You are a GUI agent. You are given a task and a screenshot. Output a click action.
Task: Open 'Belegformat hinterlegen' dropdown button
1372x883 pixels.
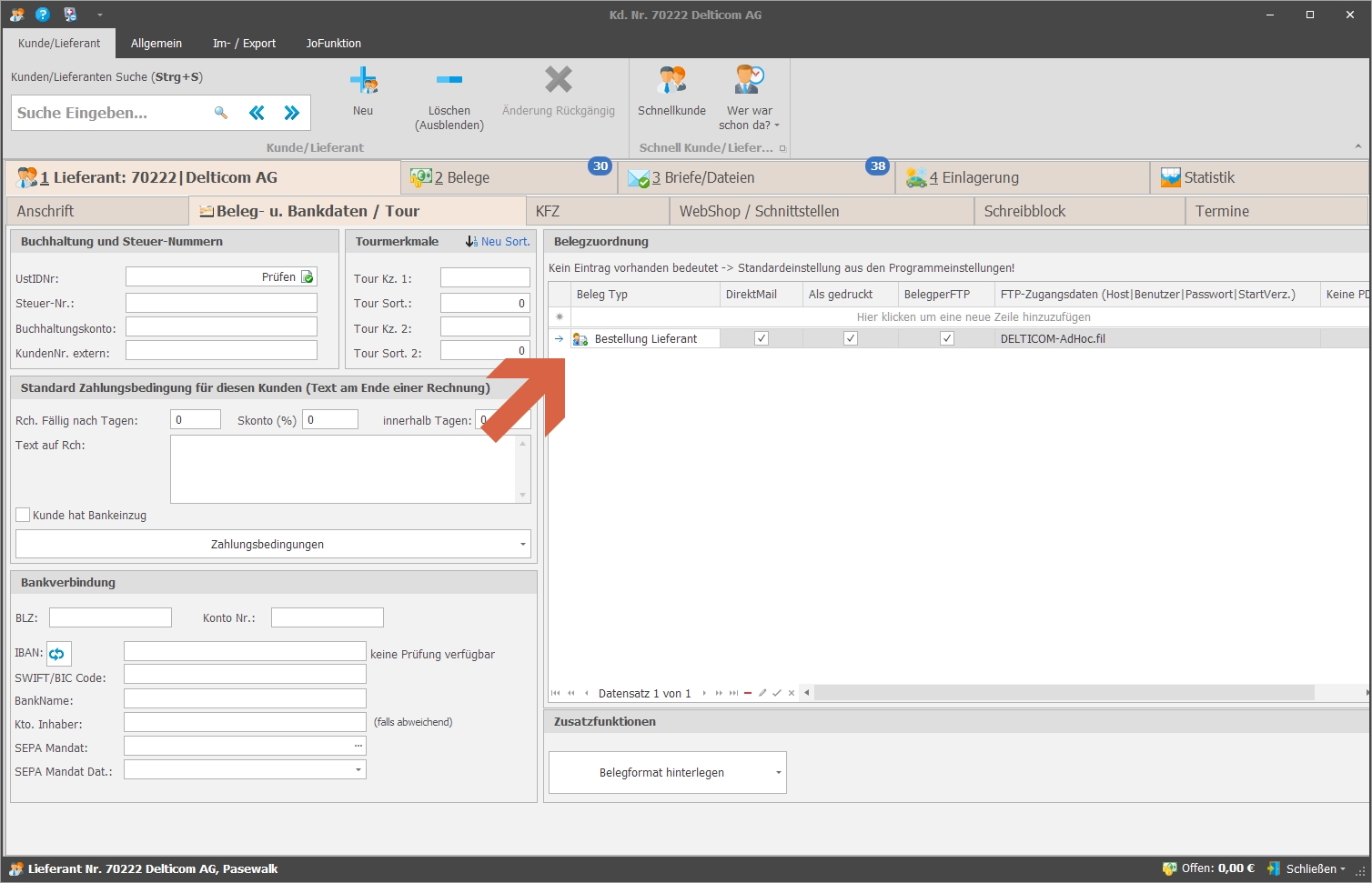(668, 772)
